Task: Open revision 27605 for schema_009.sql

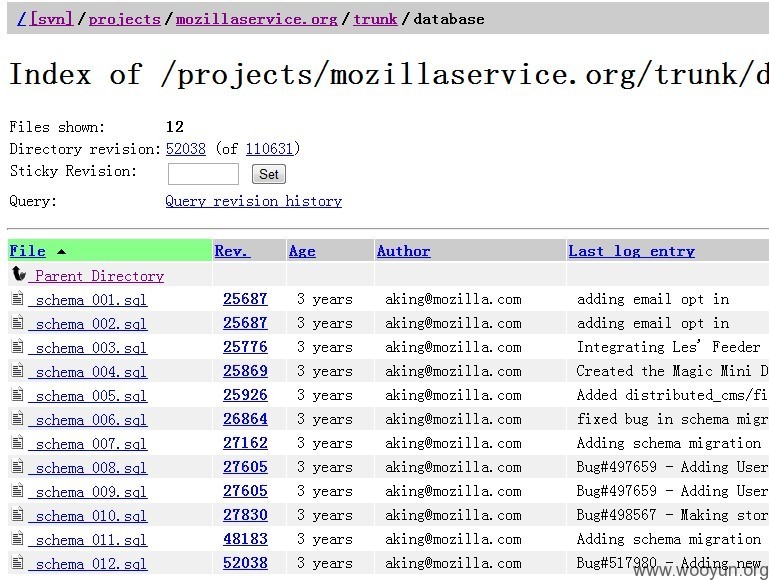Action: click(245, 491)
